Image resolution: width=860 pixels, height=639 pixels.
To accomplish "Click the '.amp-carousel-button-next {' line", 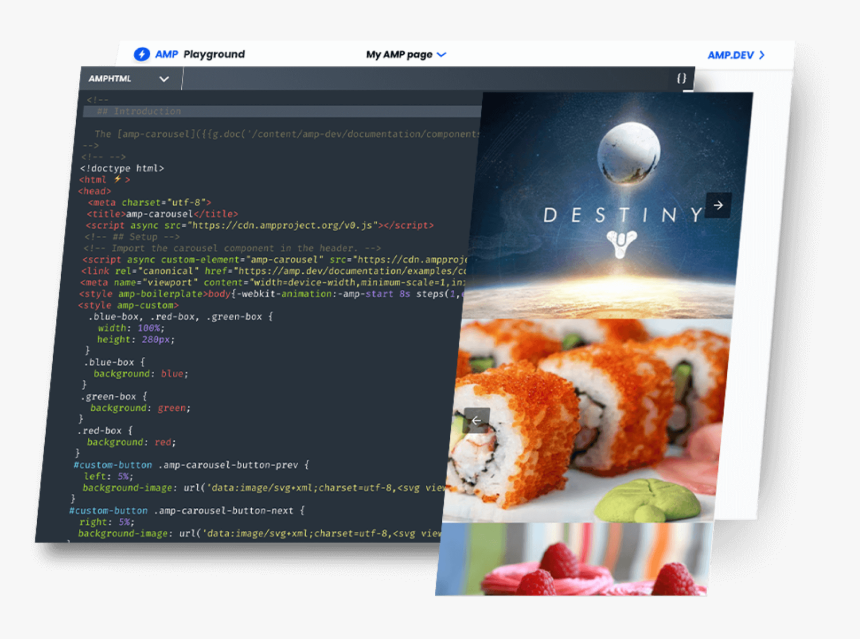I will click(x=187, y=511).
